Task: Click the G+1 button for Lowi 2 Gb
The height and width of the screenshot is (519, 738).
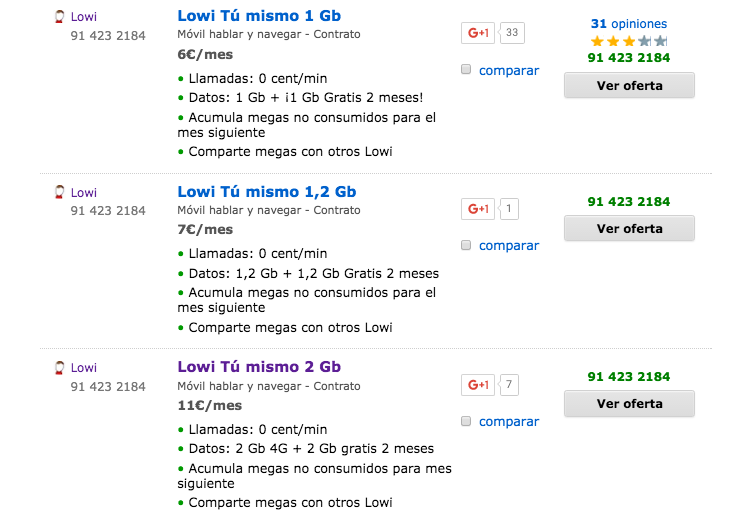Action: tap(478, 385)
